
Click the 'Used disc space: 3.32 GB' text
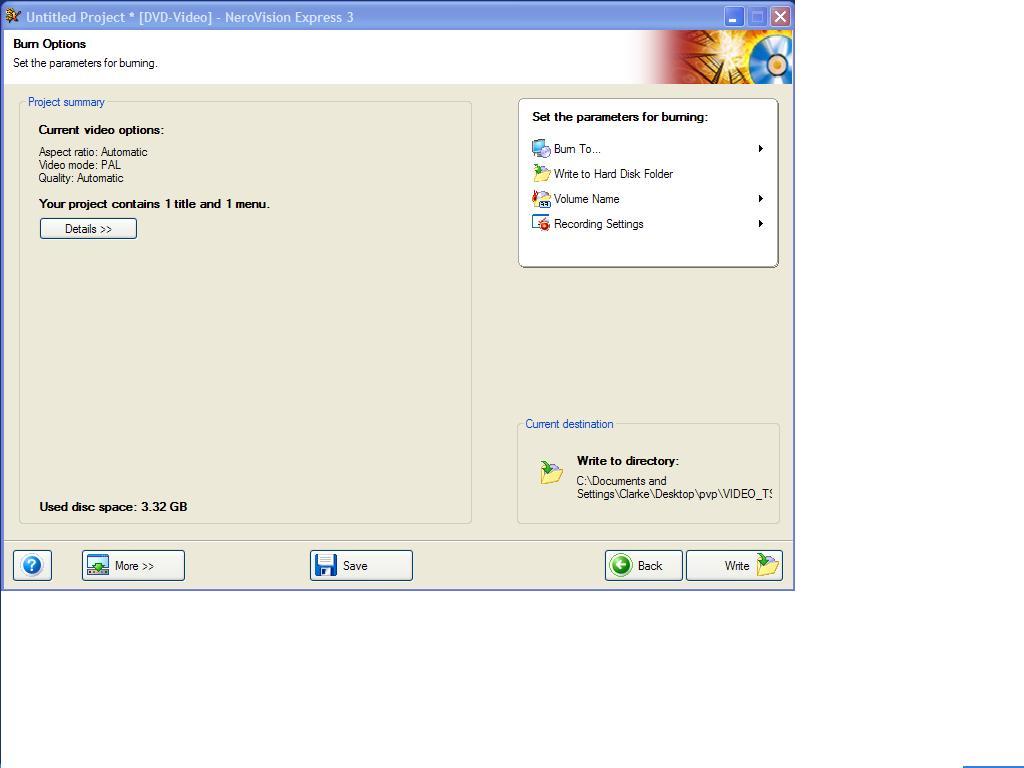coord(113,506)
